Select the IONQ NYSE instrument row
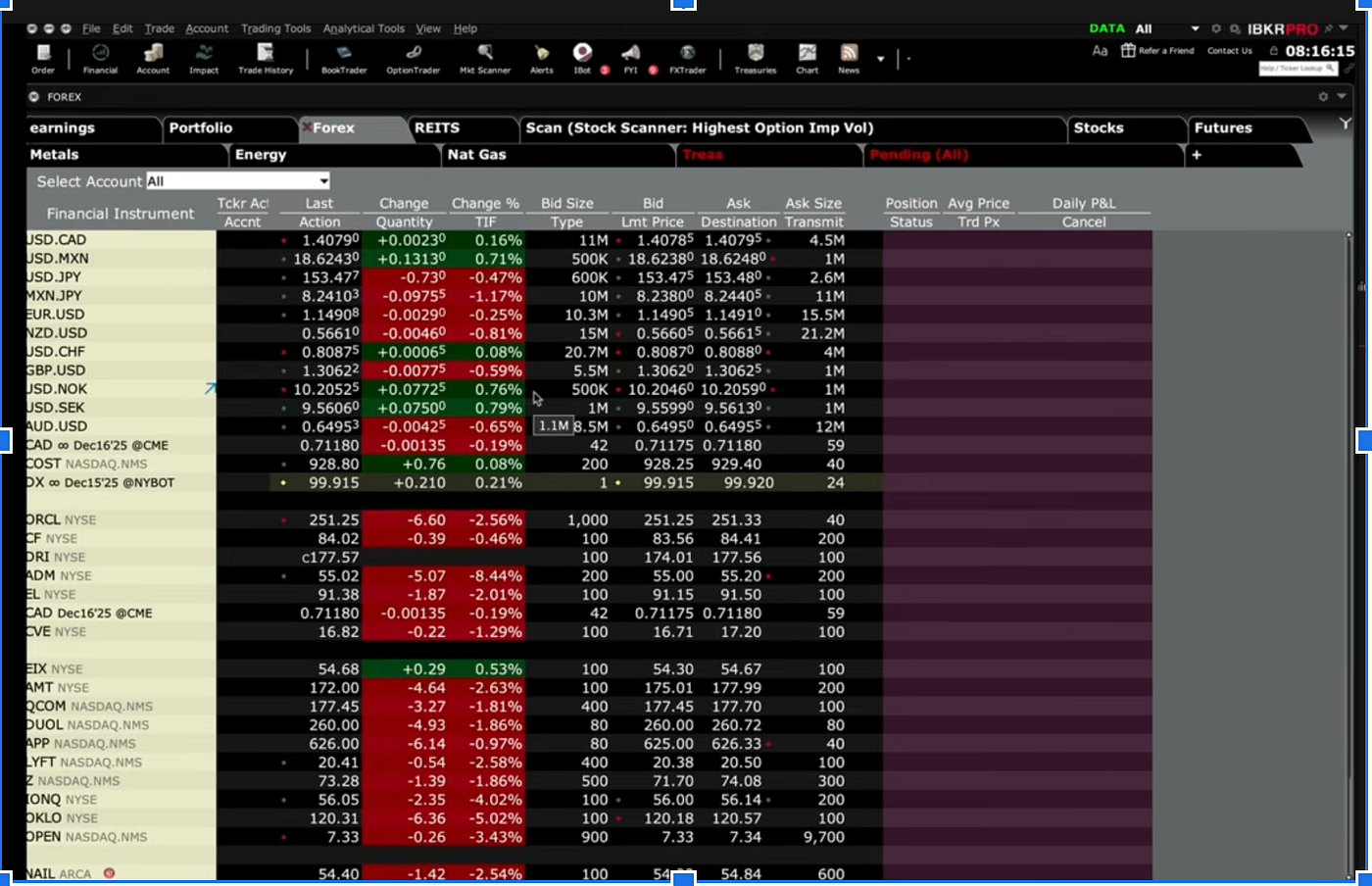 (x=455, y=800)
